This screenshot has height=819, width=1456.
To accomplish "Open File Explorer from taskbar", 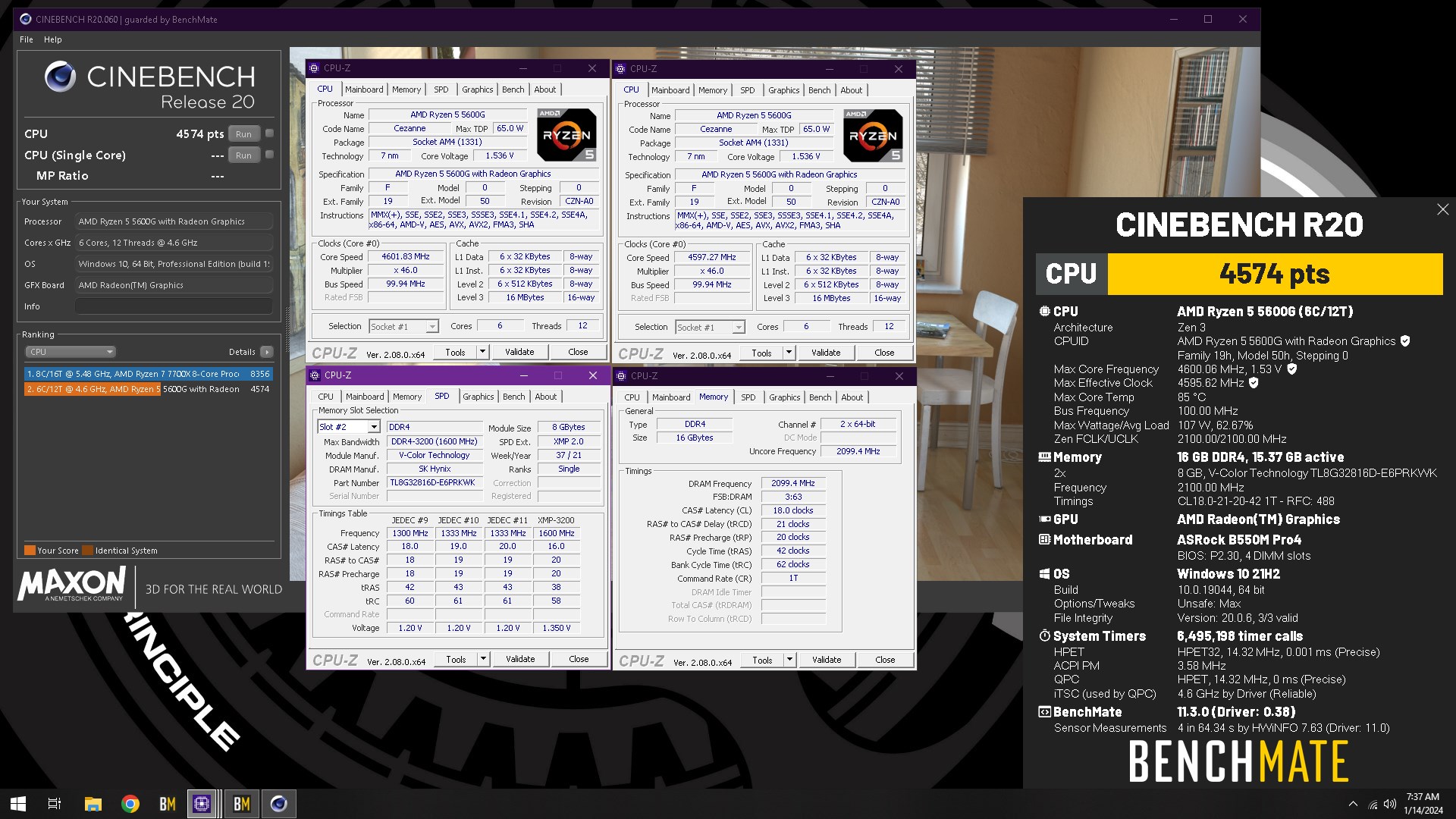I will (93, 803).
